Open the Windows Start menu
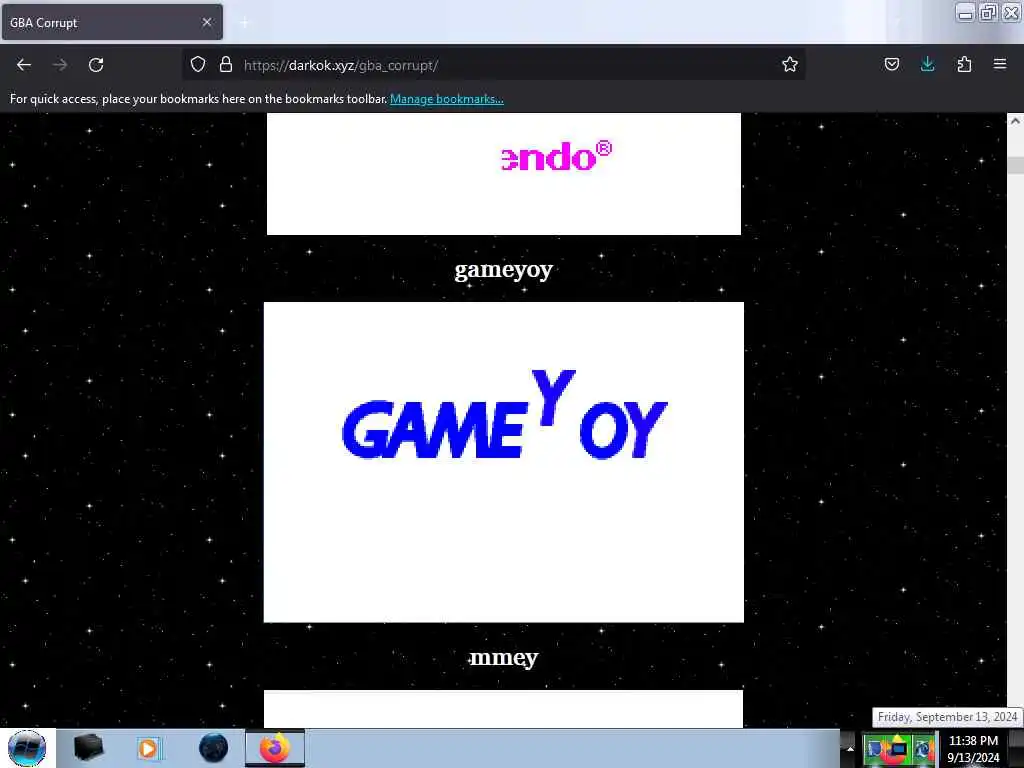This screenshot has height=768, width=1024. (27, 748)
